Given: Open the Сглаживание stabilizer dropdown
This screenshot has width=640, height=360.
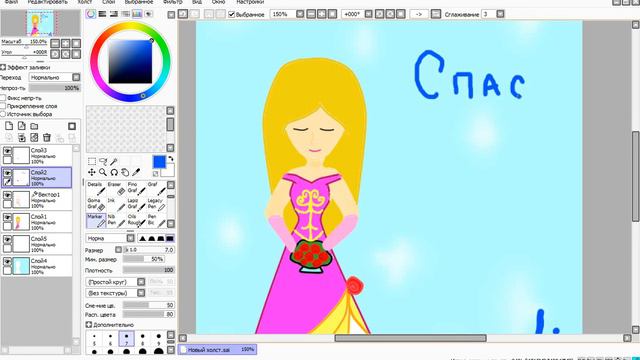Looking at the screenshot, I should (x=500, y=14).
